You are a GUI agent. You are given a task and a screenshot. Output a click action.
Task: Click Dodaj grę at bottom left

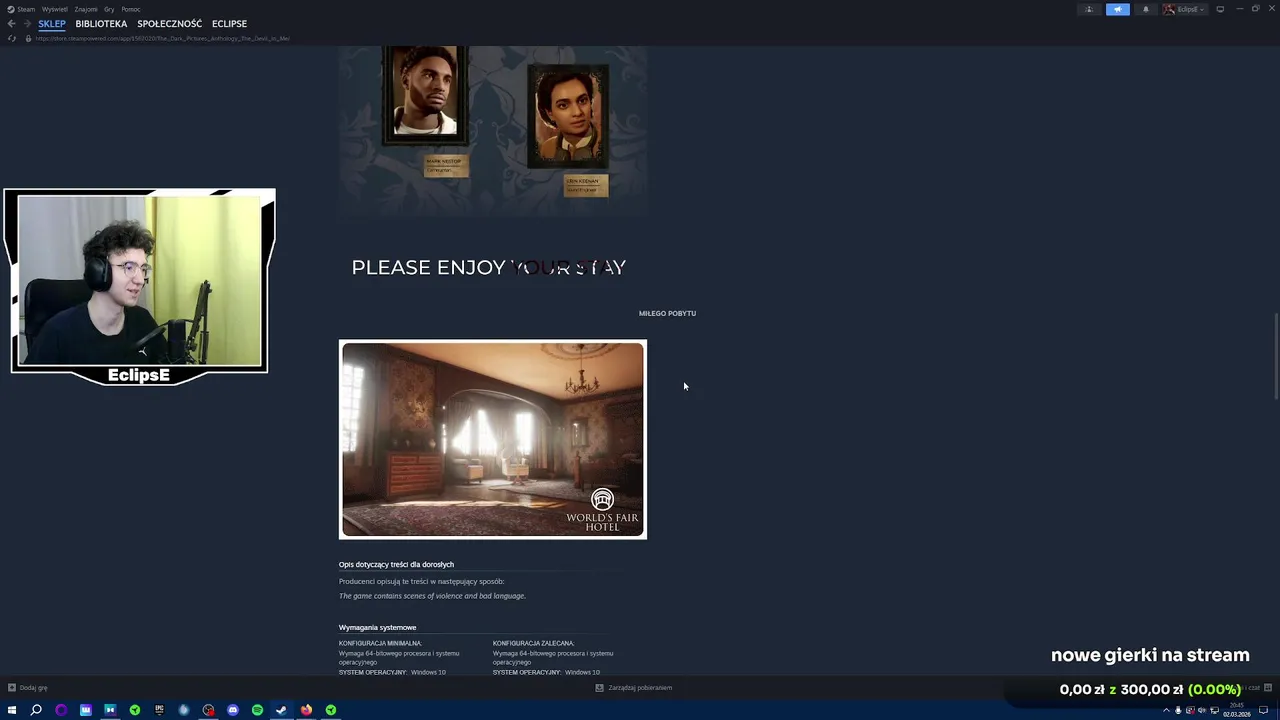click(x=28, y=688)
